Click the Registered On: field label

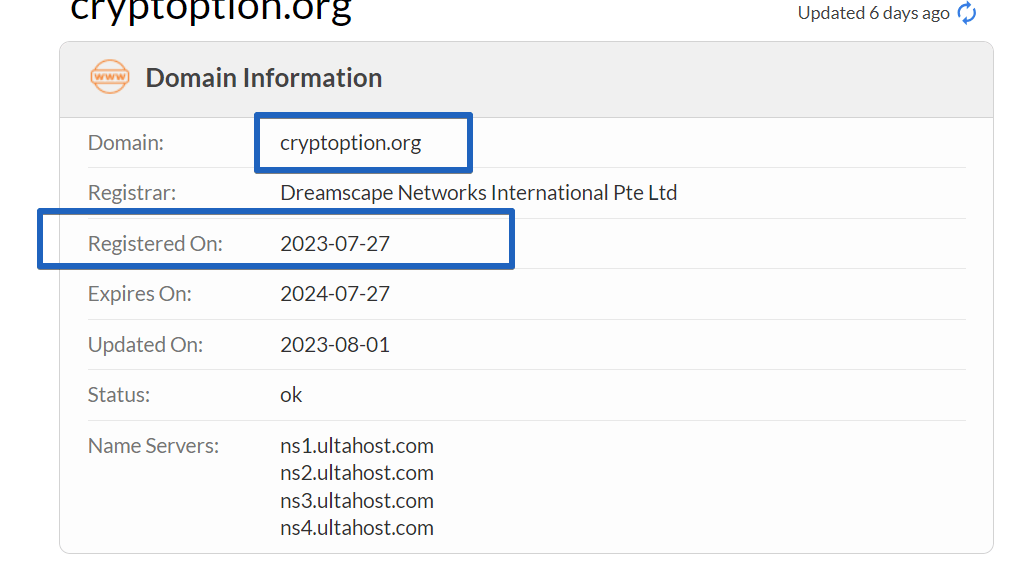click(x=155, y=243)
